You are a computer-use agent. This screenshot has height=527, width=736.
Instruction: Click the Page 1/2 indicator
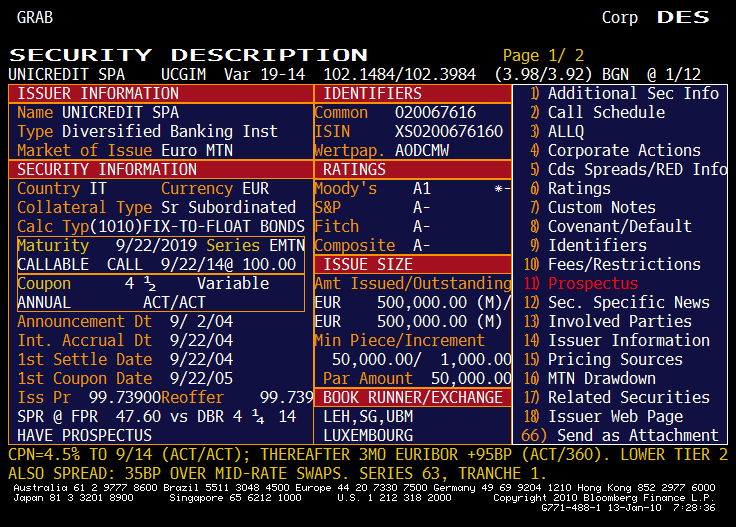click(543, 55)
